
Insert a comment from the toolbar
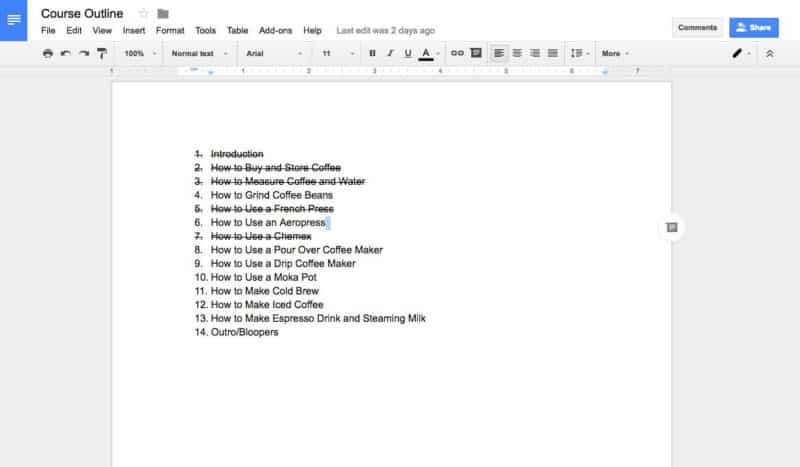pyautogui.click(x=476, y=53)
